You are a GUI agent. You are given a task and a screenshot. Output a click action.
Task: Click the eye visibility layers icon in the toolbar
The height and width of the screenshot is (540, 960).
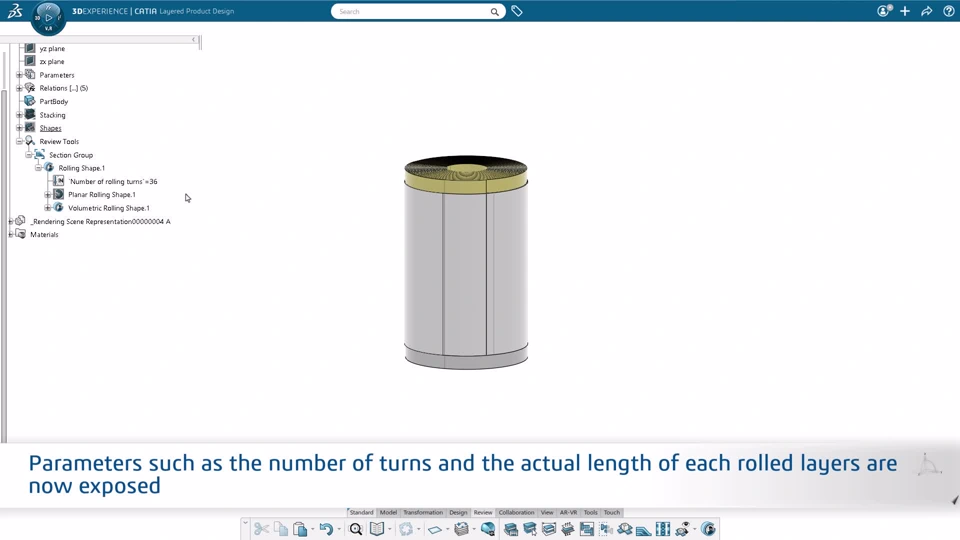[683, 529]
